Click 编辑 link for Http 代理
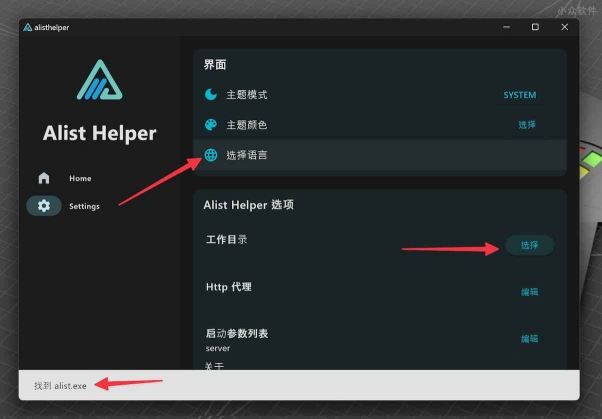Image resolution: width=602 pixels, height=419 pixels. (529, 292)
